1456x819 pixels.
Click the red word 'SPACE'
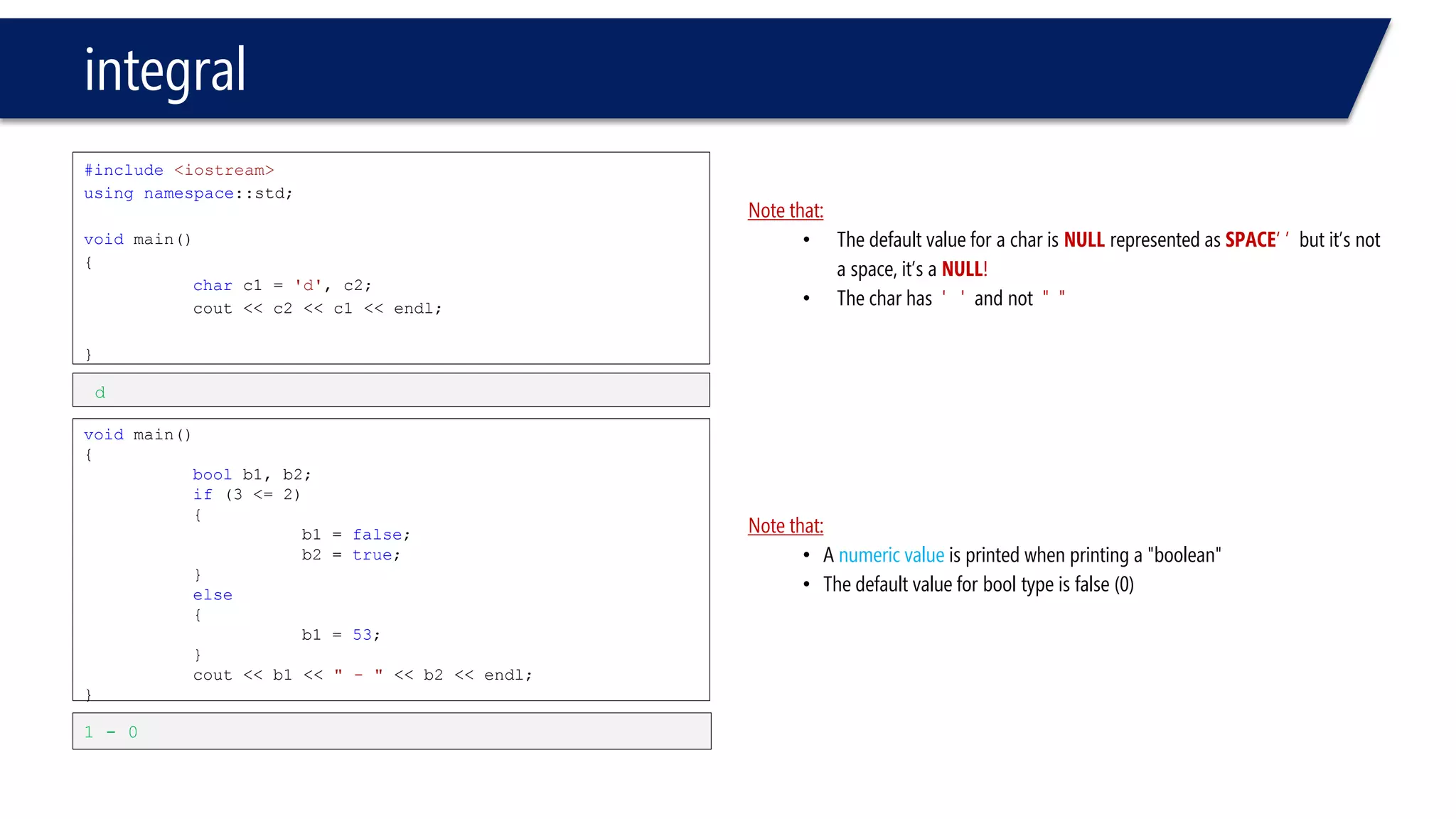[1251, 240]
